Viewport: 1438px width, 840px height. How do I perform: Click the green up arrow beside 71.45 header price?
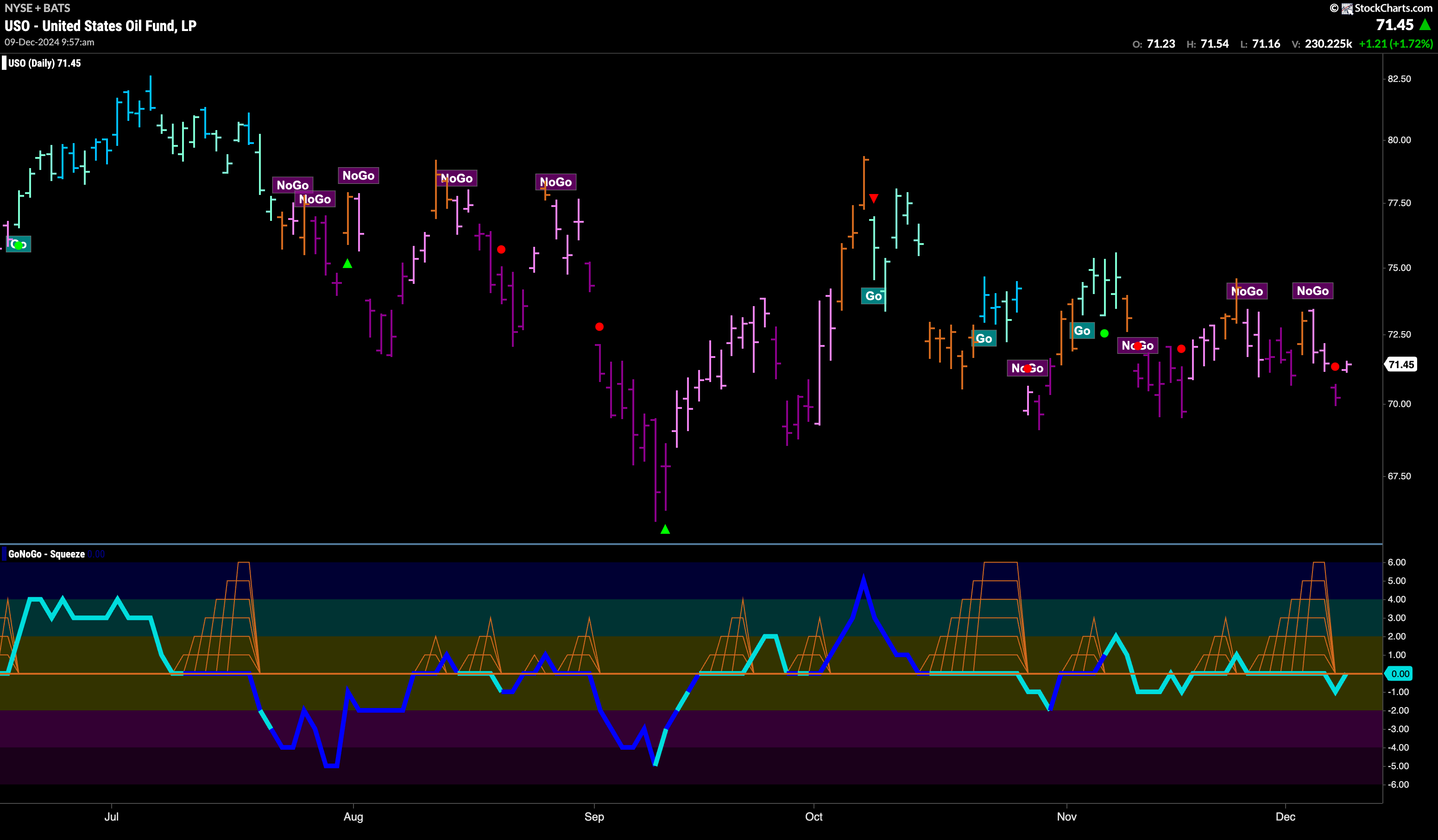(x=1425, y=25)
